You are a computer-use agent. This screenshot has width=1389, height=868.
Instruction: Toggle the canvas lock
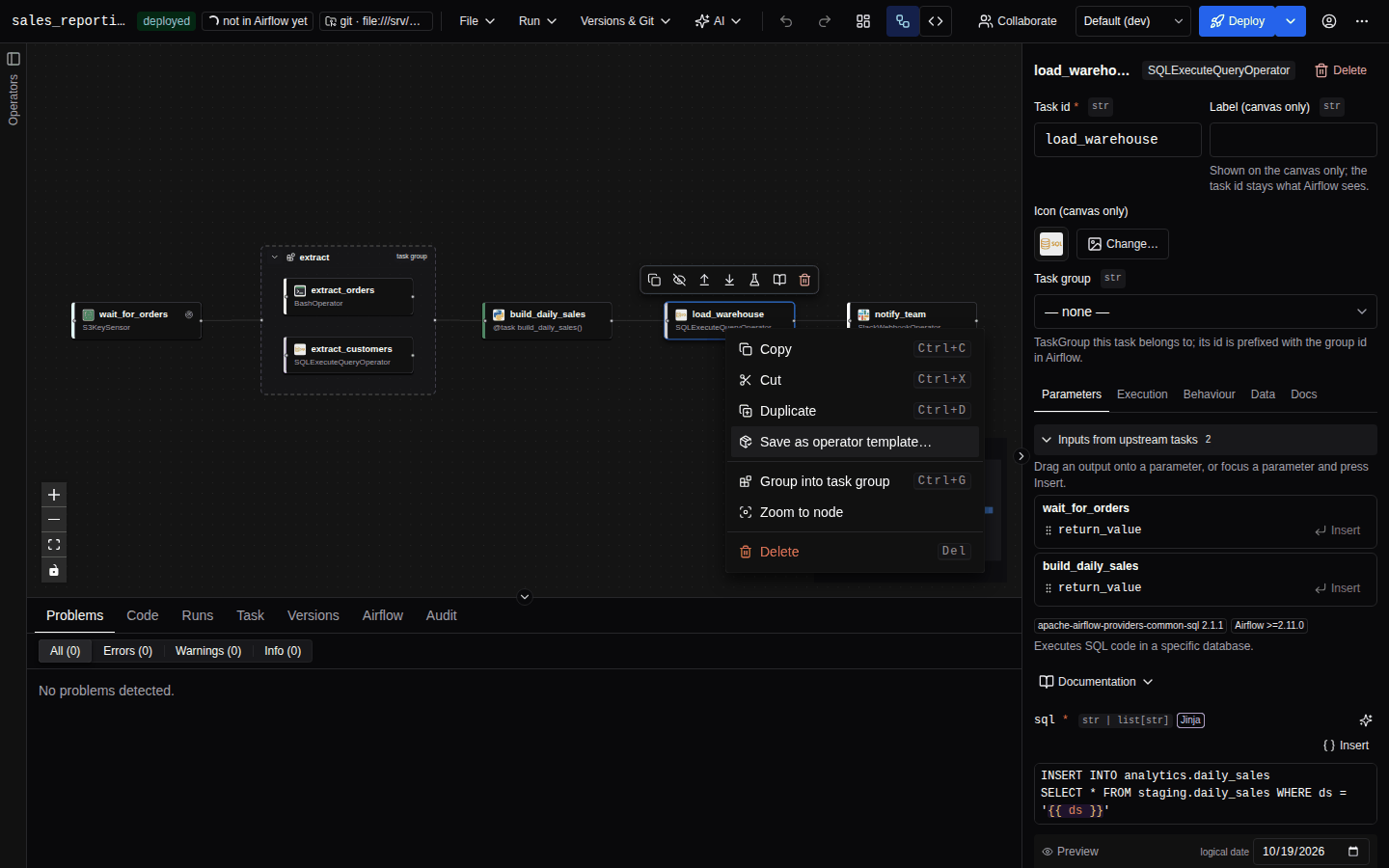54,570
